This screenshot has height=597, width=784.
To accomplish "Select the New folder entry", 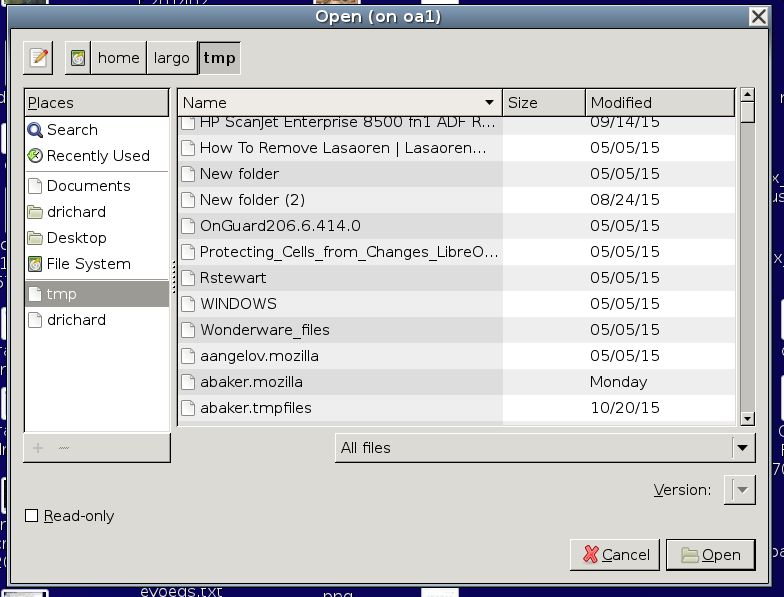I will point(457,174).
